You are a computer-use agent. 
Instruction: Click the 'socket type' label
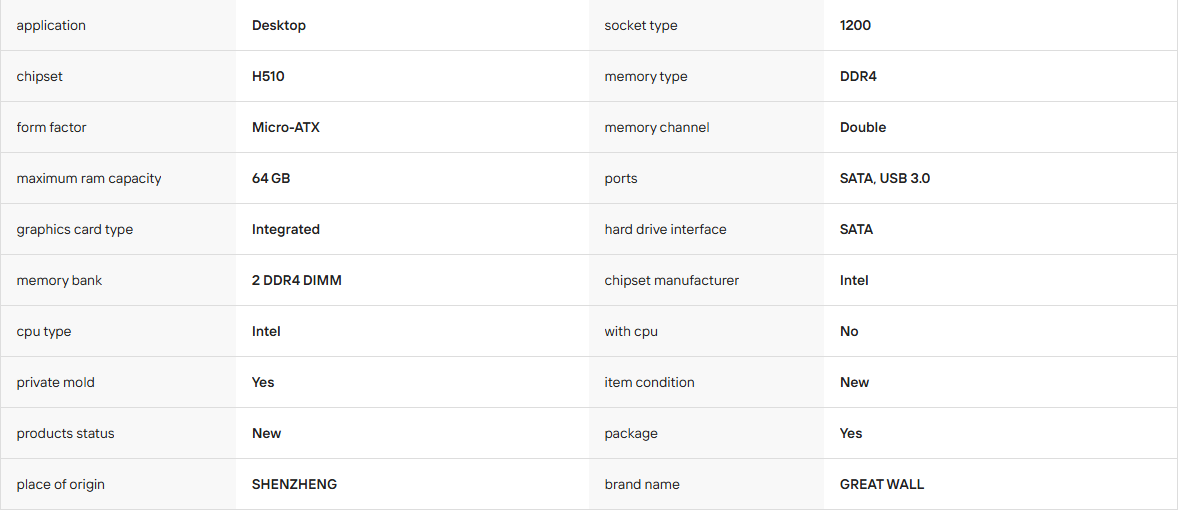click(641, 26)
